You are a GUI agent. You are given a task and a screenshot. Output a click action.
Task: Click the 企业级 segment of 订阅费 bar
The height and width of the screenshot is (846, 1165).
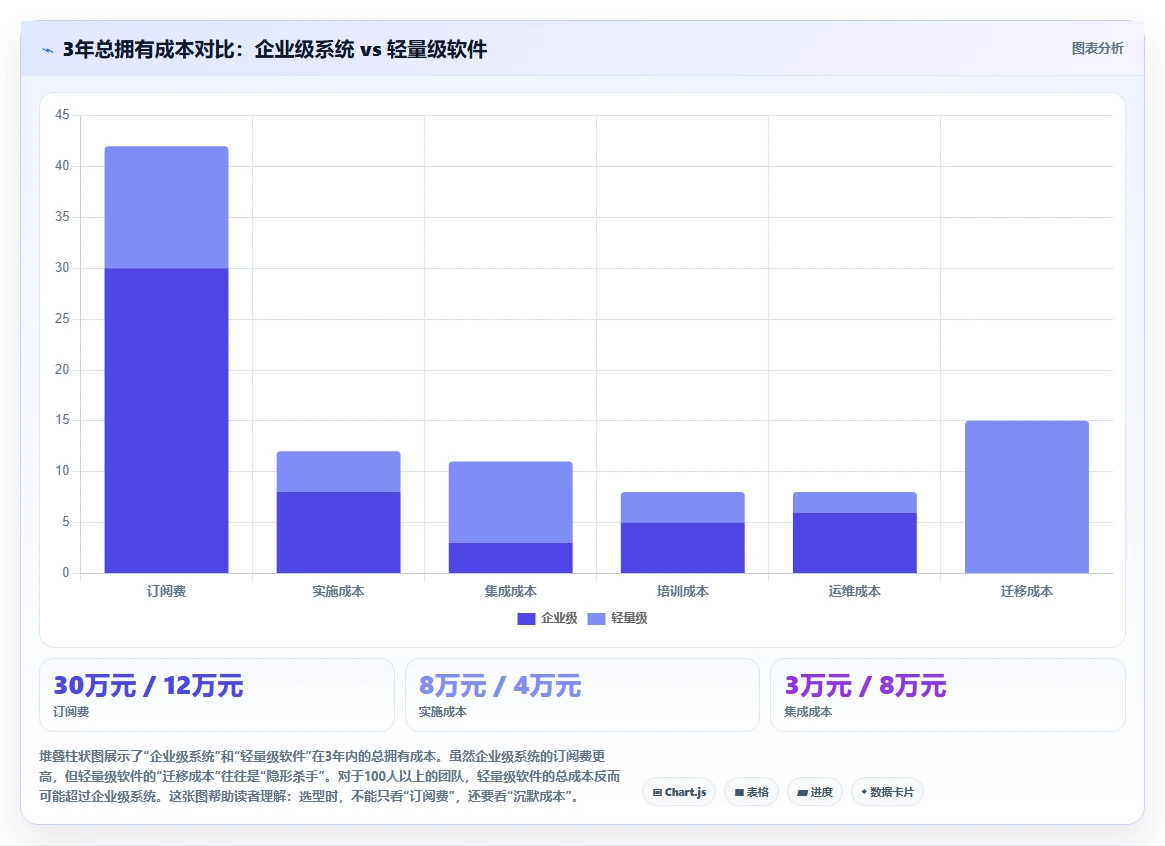[166, 420]
